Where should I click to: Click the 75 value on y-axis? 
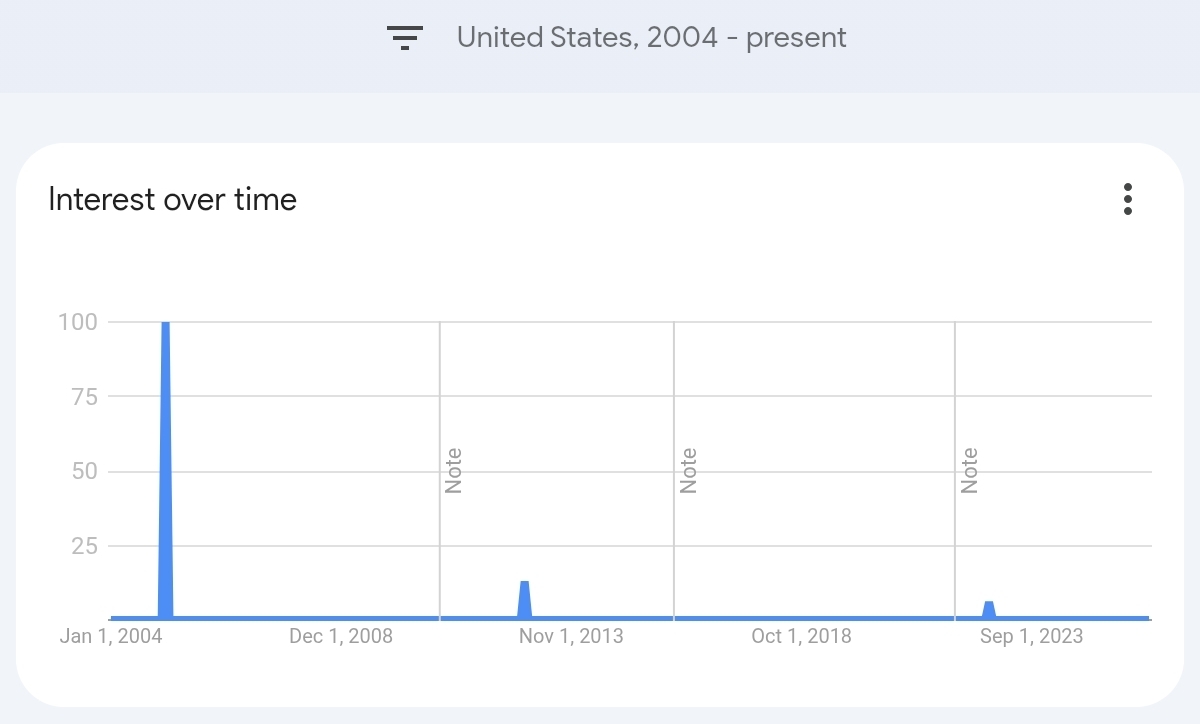click(84, 397)
